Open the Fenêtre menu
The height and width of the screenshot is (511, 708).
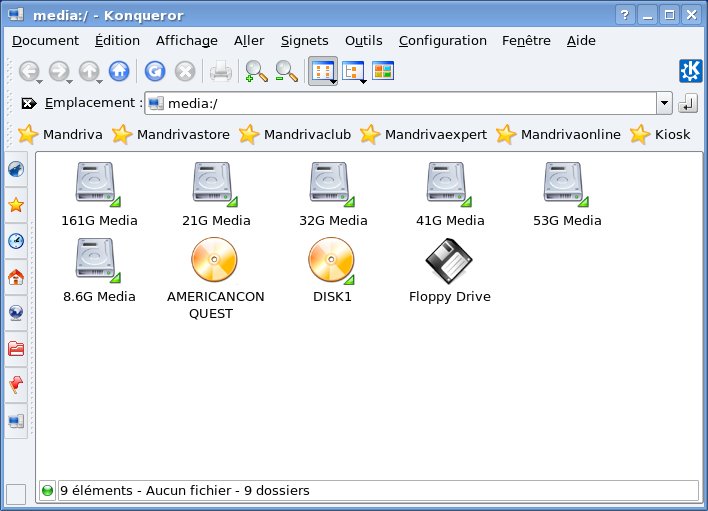[x=526, y=41]
